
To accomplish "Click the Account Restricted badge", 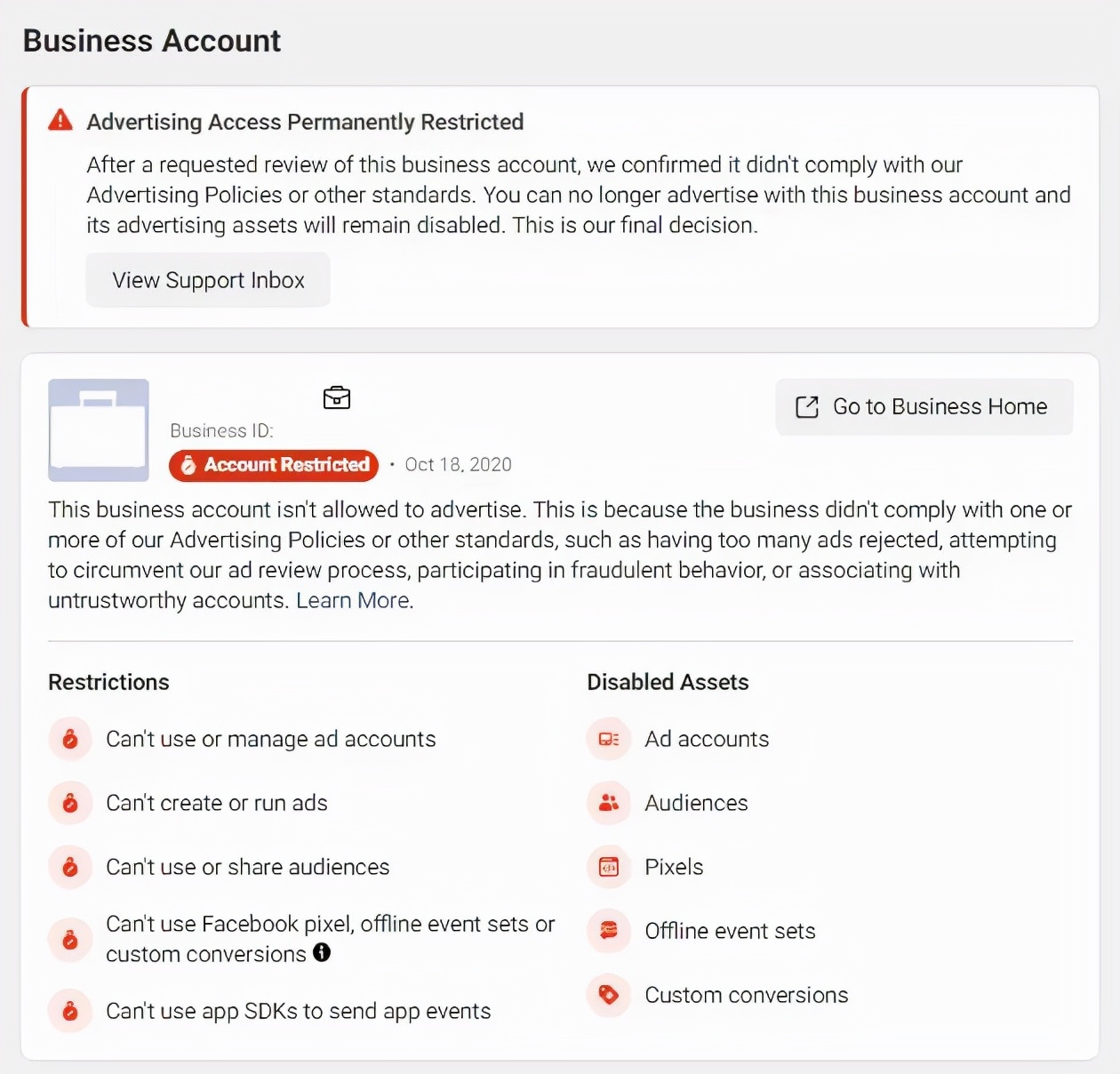I will pos(274,465).
